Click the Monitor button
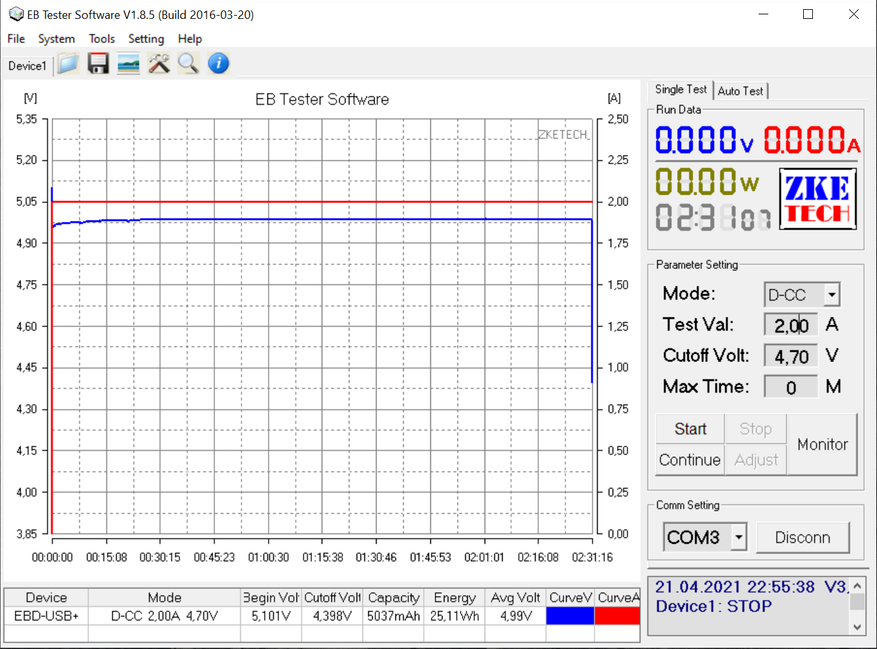877x649 pixels. [822, 444]
